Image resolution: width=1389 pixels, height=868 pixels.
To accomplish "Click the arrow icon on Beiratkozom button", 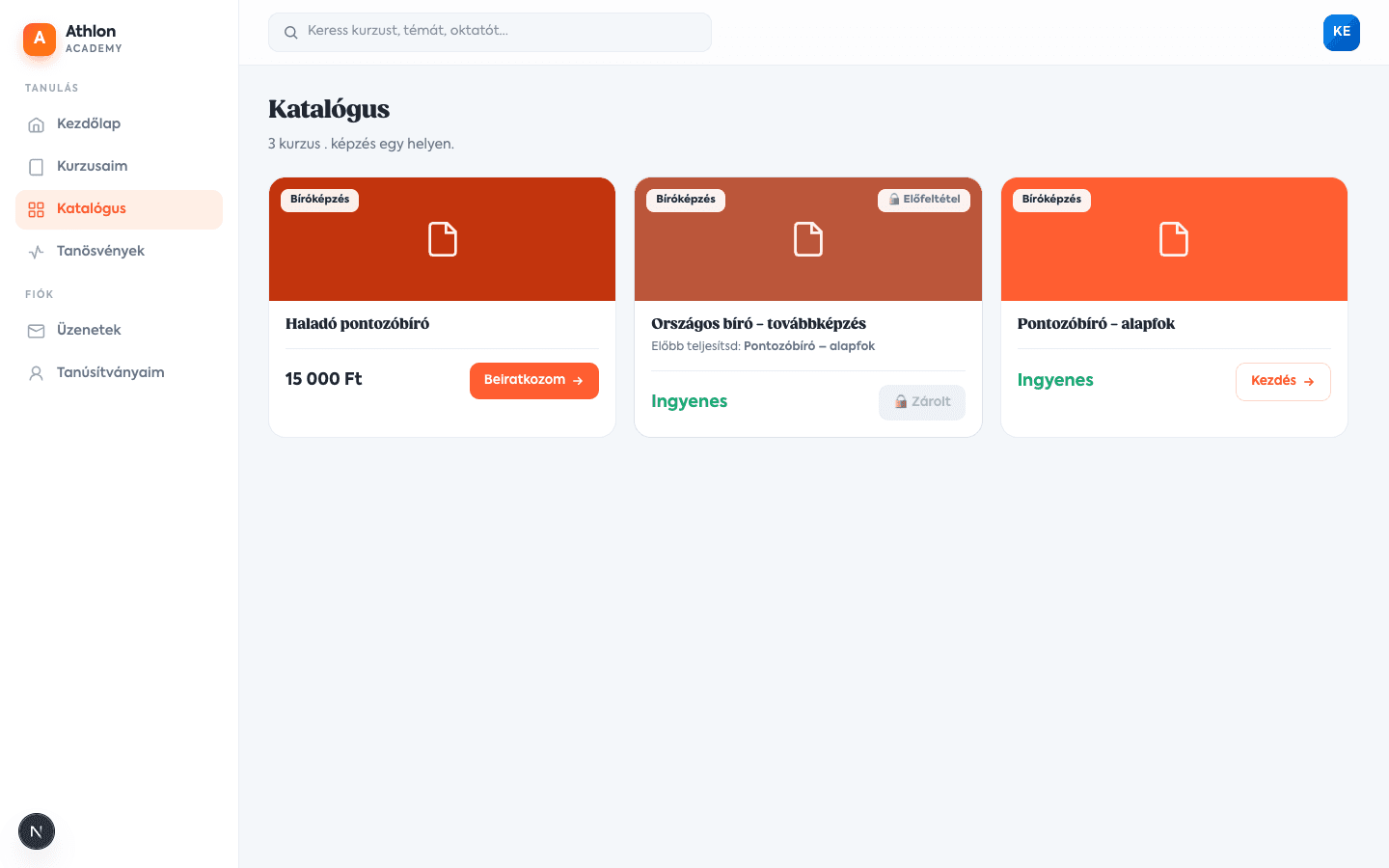I will (x=578, y=381).
